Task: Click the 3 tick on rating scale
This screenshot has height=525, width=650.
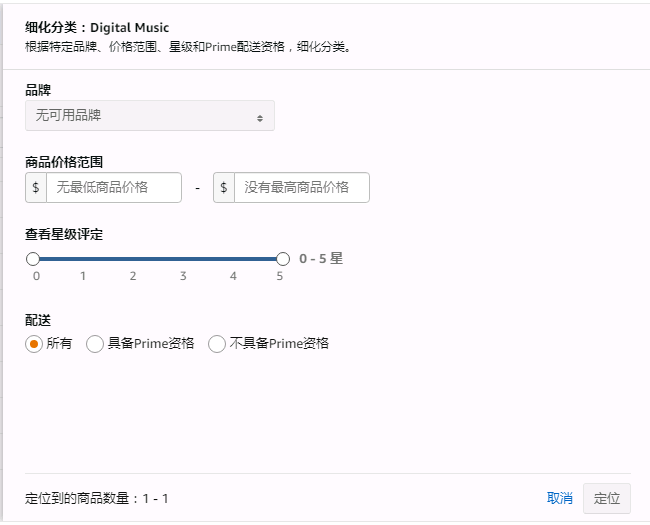Action: (183, 276)
